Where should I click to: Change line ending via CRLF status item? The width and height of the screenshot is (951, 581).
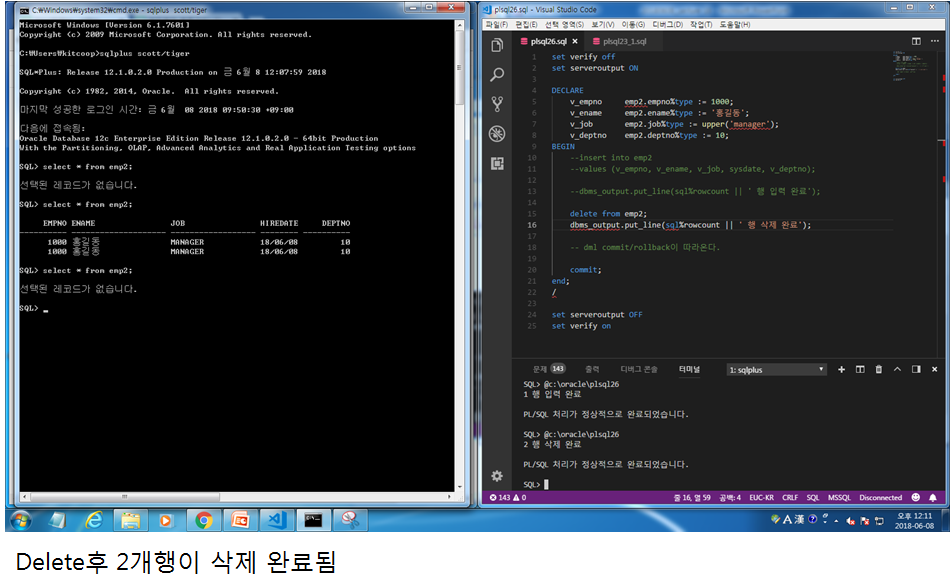pos(790,497)
